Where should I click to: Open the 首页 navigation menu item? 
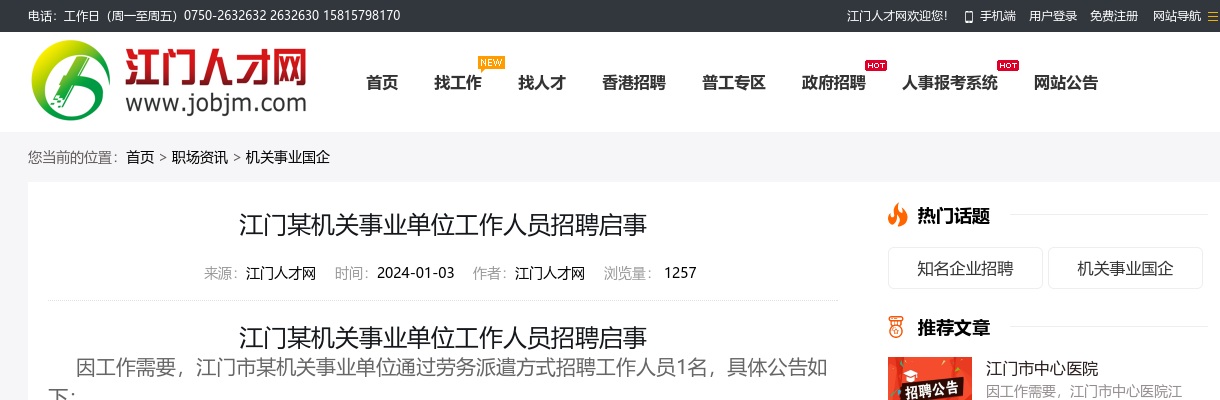[x=382, y=83]
